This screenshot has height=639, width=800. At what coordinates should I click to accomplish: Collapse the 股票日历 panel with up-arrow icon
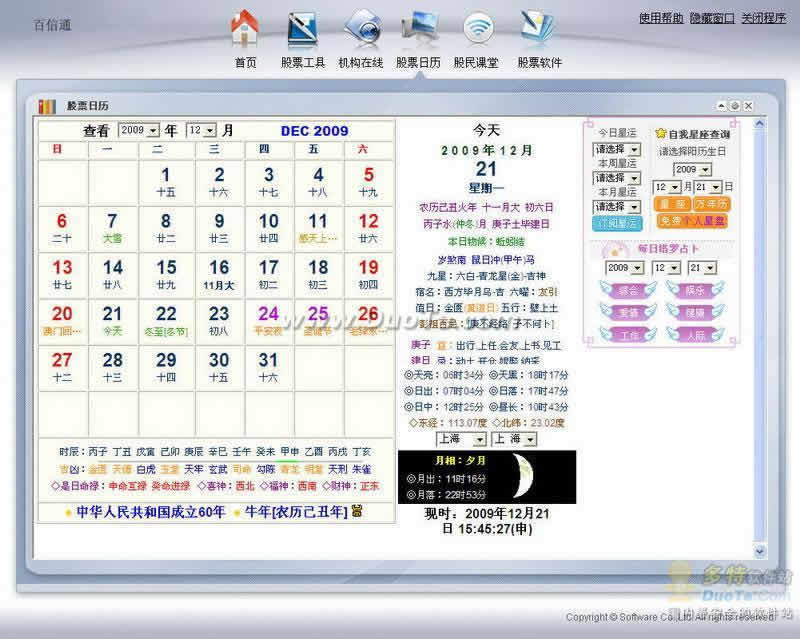721,106
